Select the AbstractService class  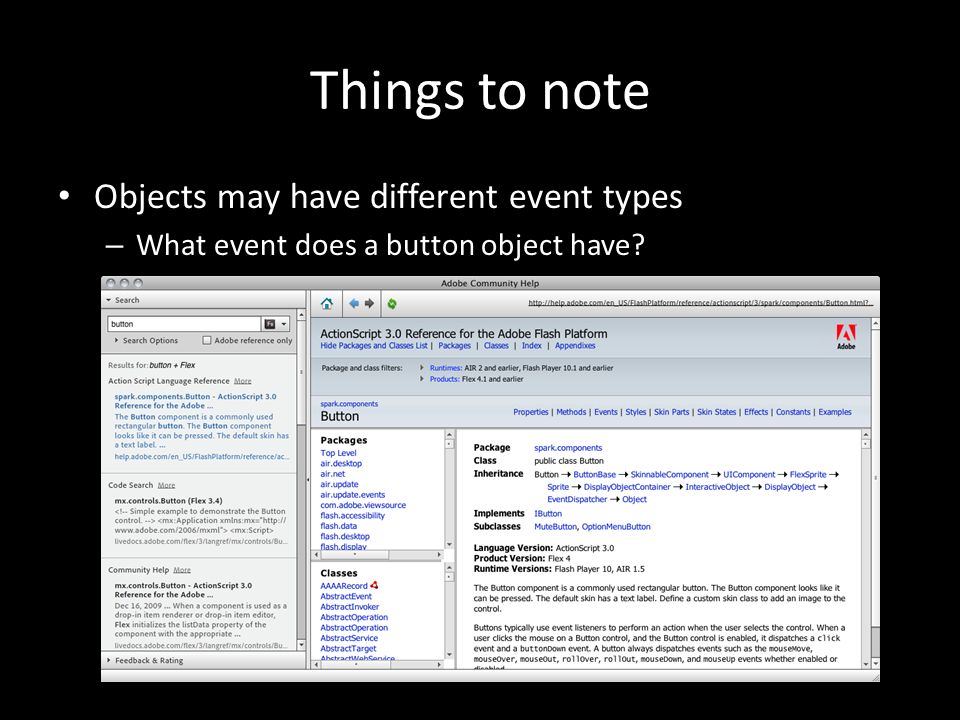pos(350,638)
